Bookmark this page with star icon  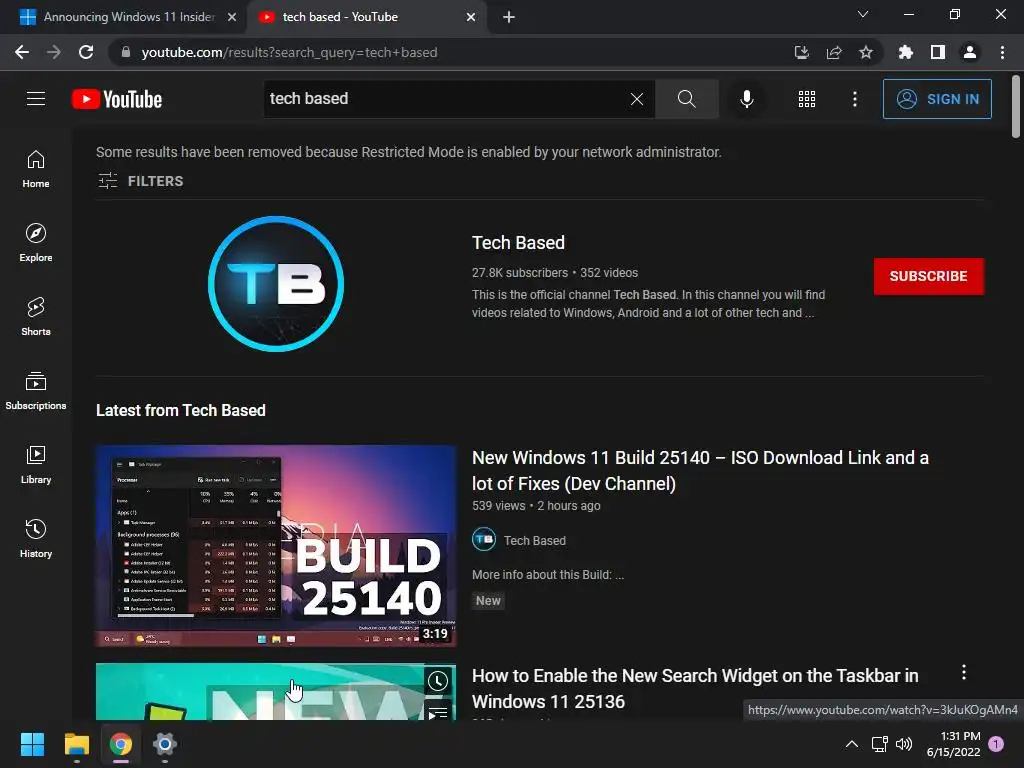coord(866,52)
